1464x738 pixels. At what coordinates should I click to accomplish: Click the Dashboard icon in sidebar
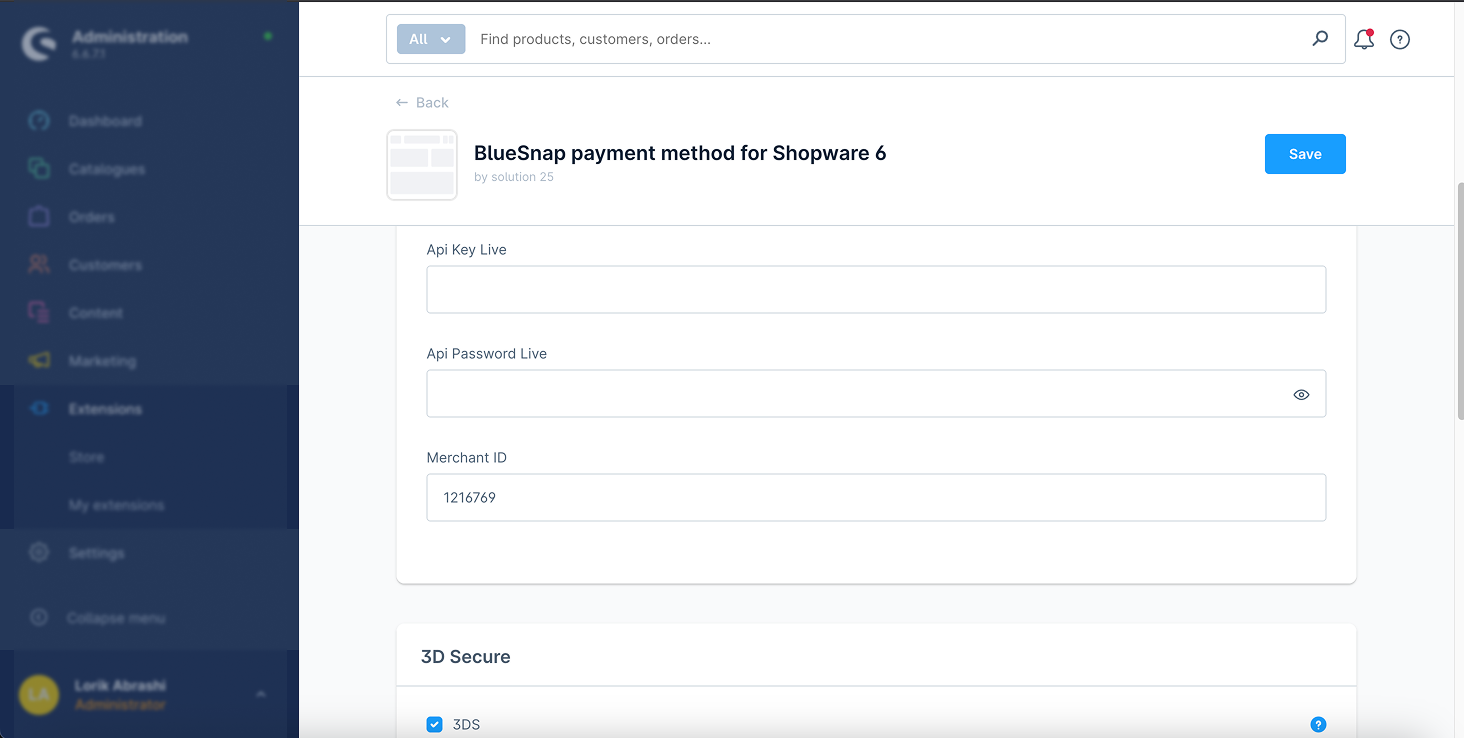coord(39,121)
